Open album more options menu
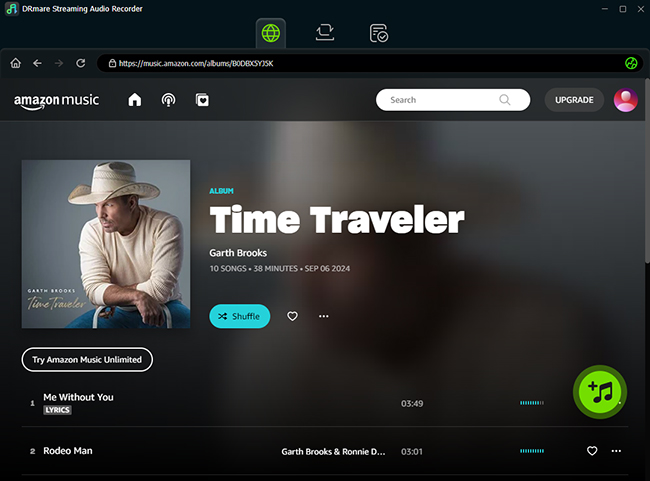 point(324,316)
